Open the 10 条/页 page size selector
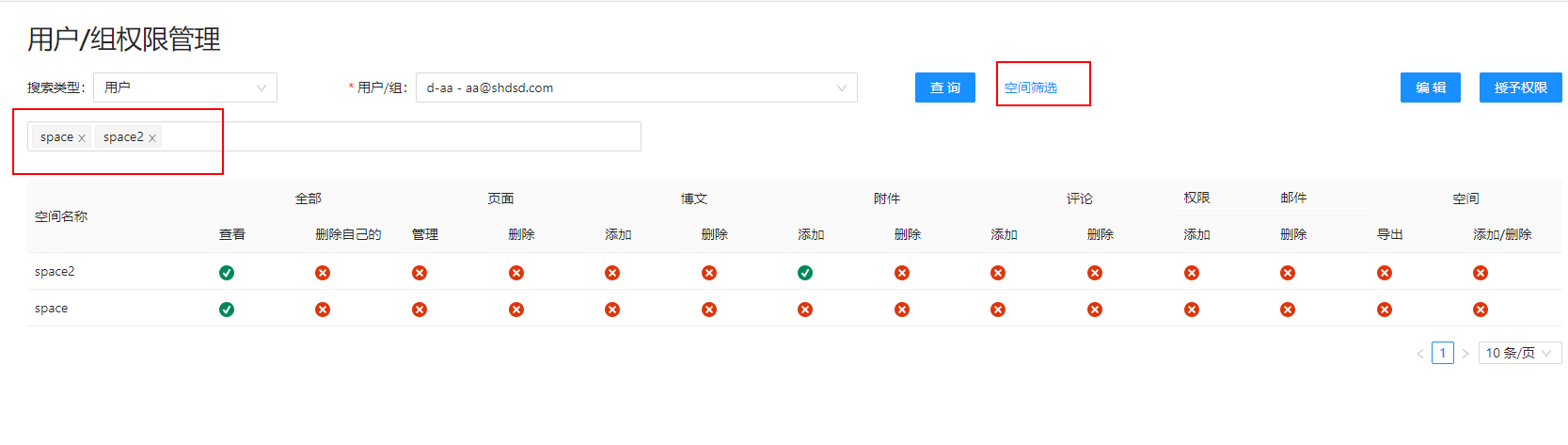 1519,354
